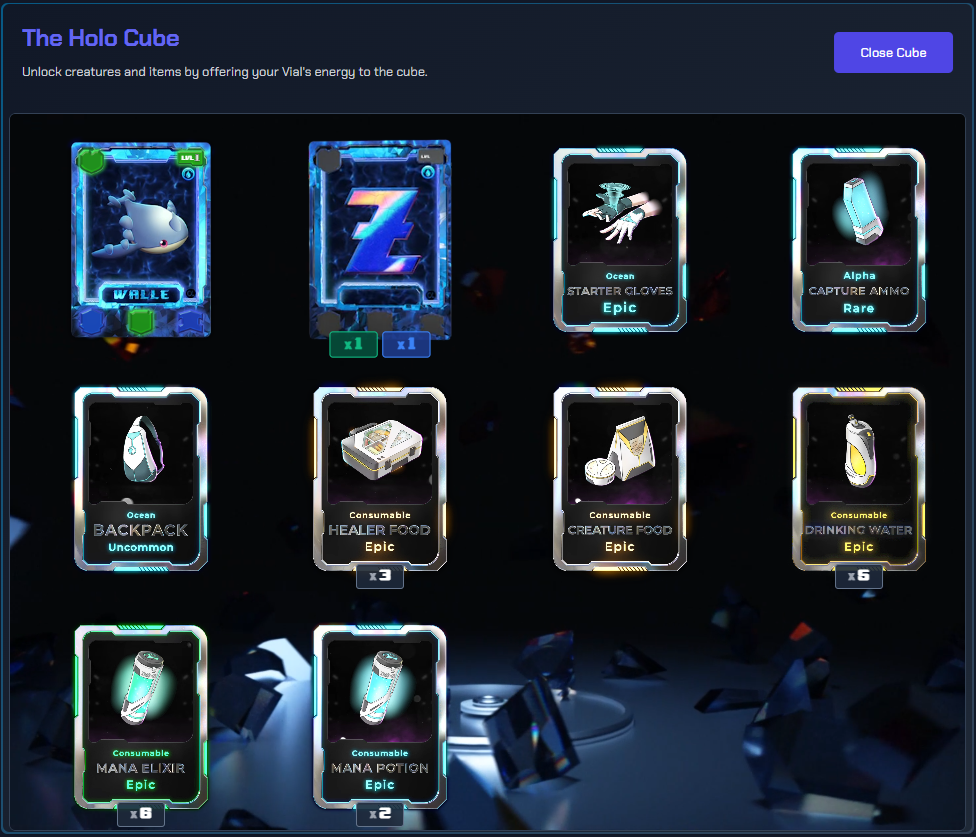
Task: Click the x6 count under Mana Elixir
Action: (x=141, y=814)
